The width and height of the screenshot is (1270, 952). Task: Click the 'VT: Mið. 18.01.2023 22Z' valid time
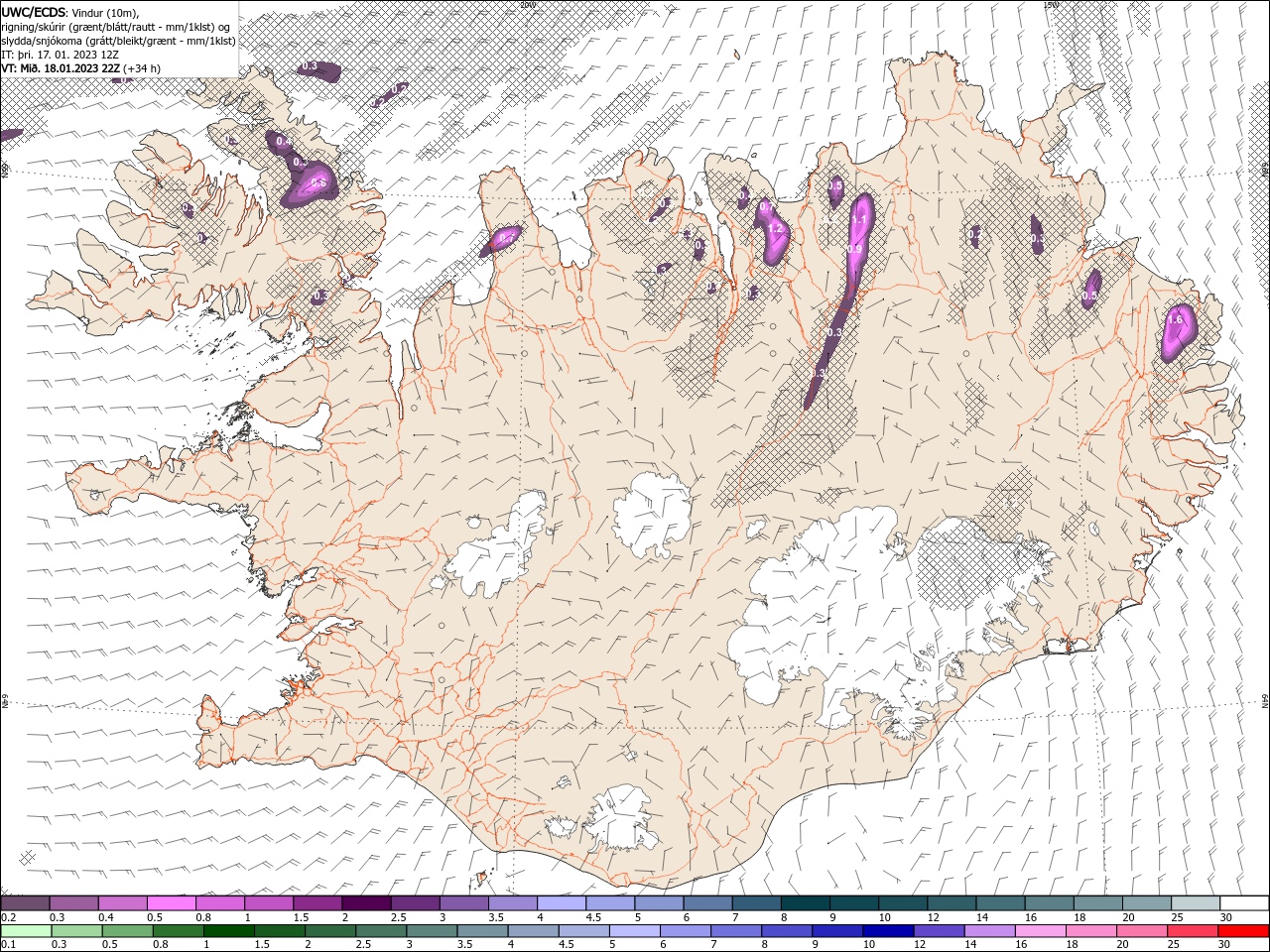click(61, 68)
